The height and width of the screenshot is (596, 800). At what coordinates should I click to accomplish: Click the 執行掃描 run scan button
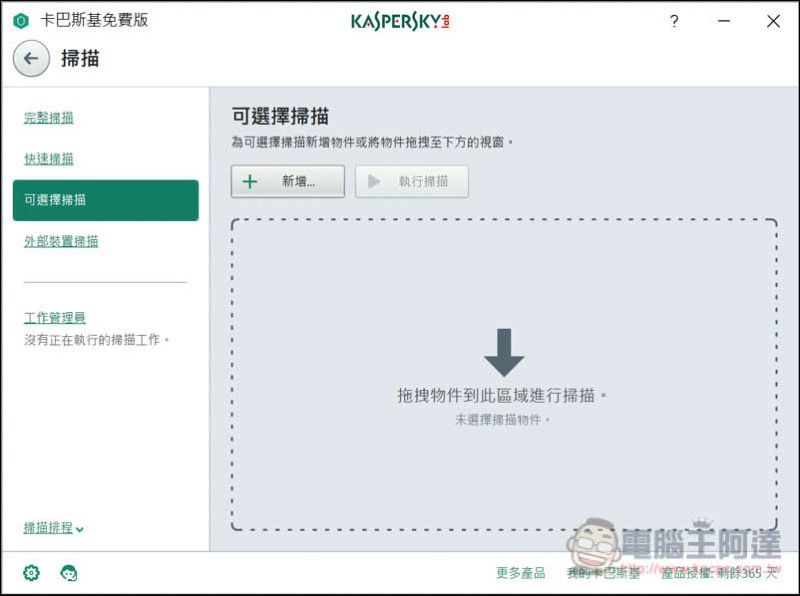(x=412, y=181)
